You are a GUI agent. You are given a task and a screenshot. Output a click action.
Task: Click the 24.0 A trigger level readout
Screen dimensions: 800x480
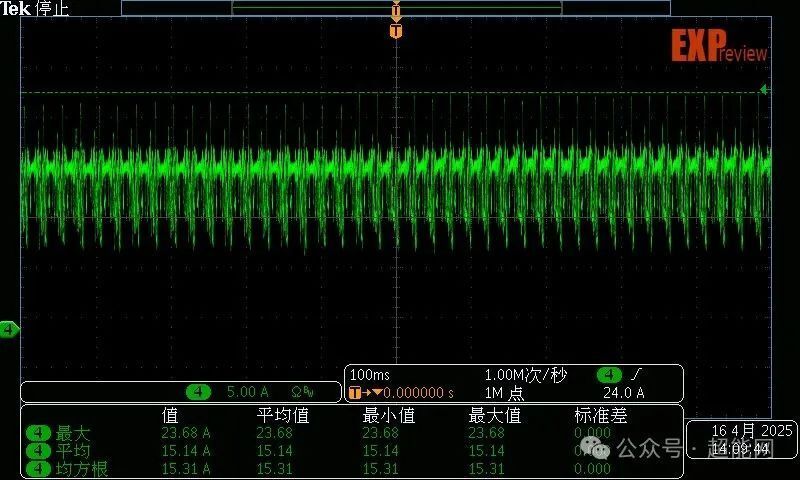pyautogui.click(x=623, y=393)
